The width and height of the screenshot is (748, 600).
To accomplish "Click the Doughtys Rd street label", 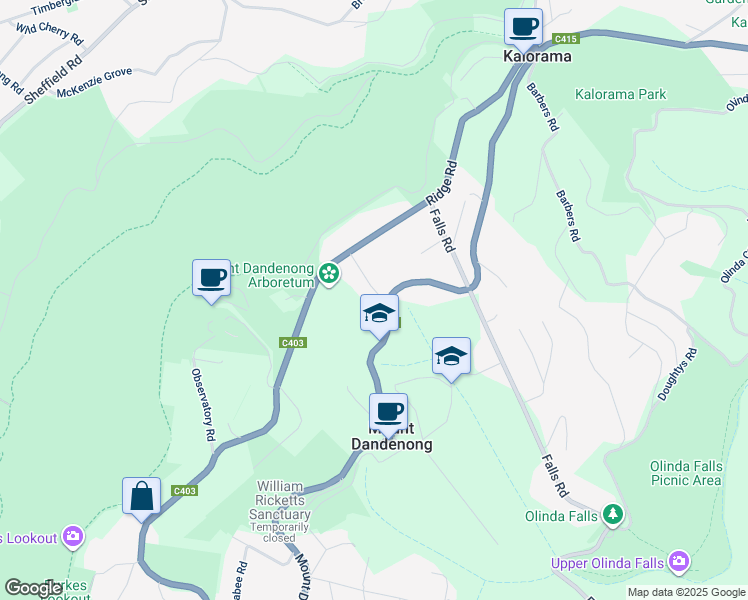I will (x=677, y=374).
